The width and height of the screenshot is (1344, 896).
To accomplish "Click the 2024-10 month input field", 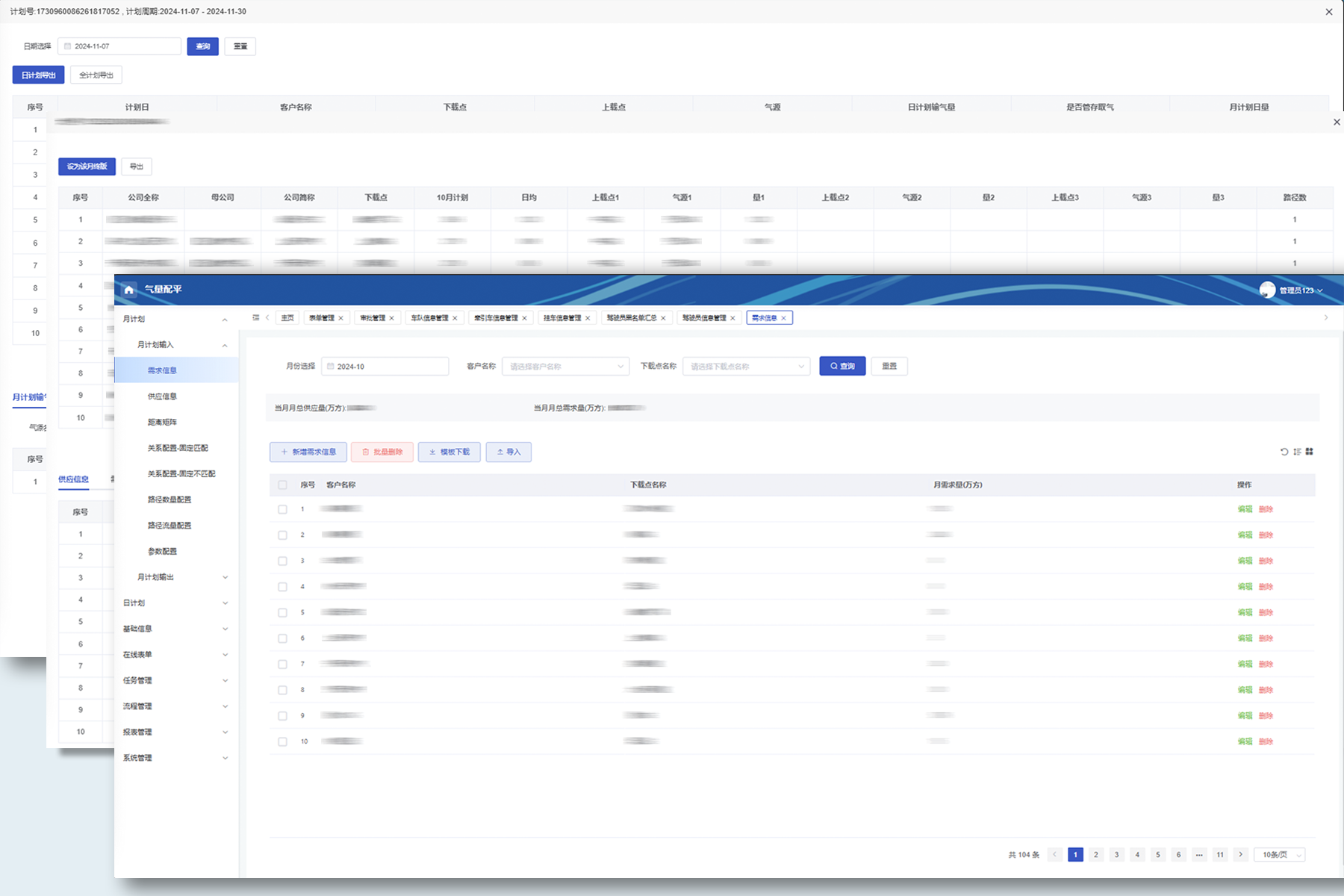I will (x=385, y=367).
